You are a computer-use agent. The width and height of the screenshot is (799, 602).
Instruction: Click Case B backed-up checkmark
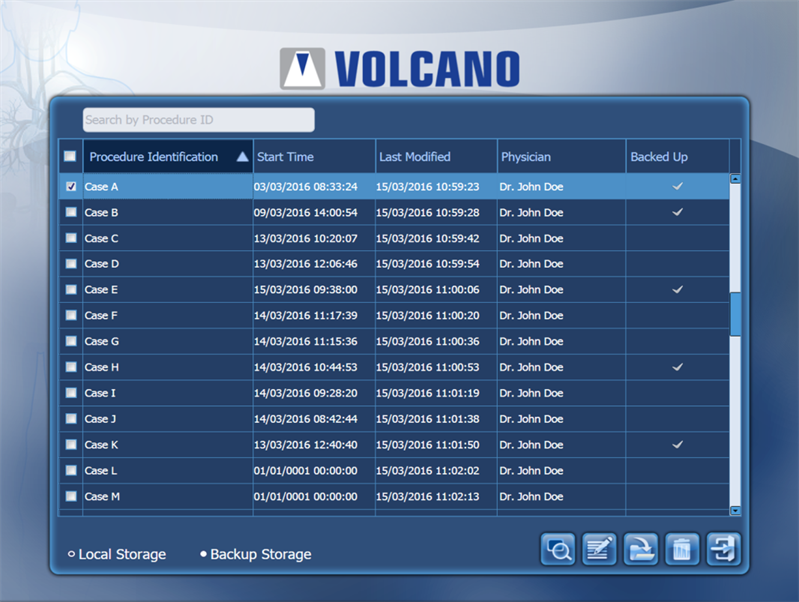coord(677,212)
